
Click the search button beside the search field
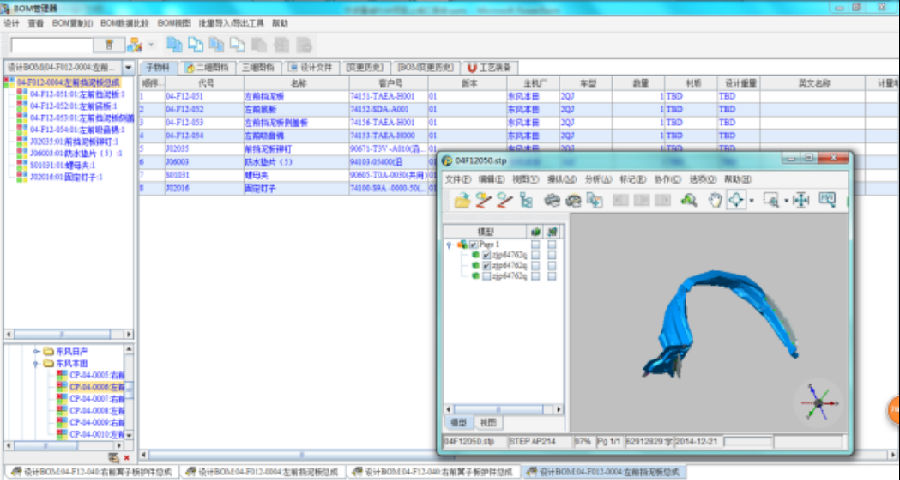(109, 45)
